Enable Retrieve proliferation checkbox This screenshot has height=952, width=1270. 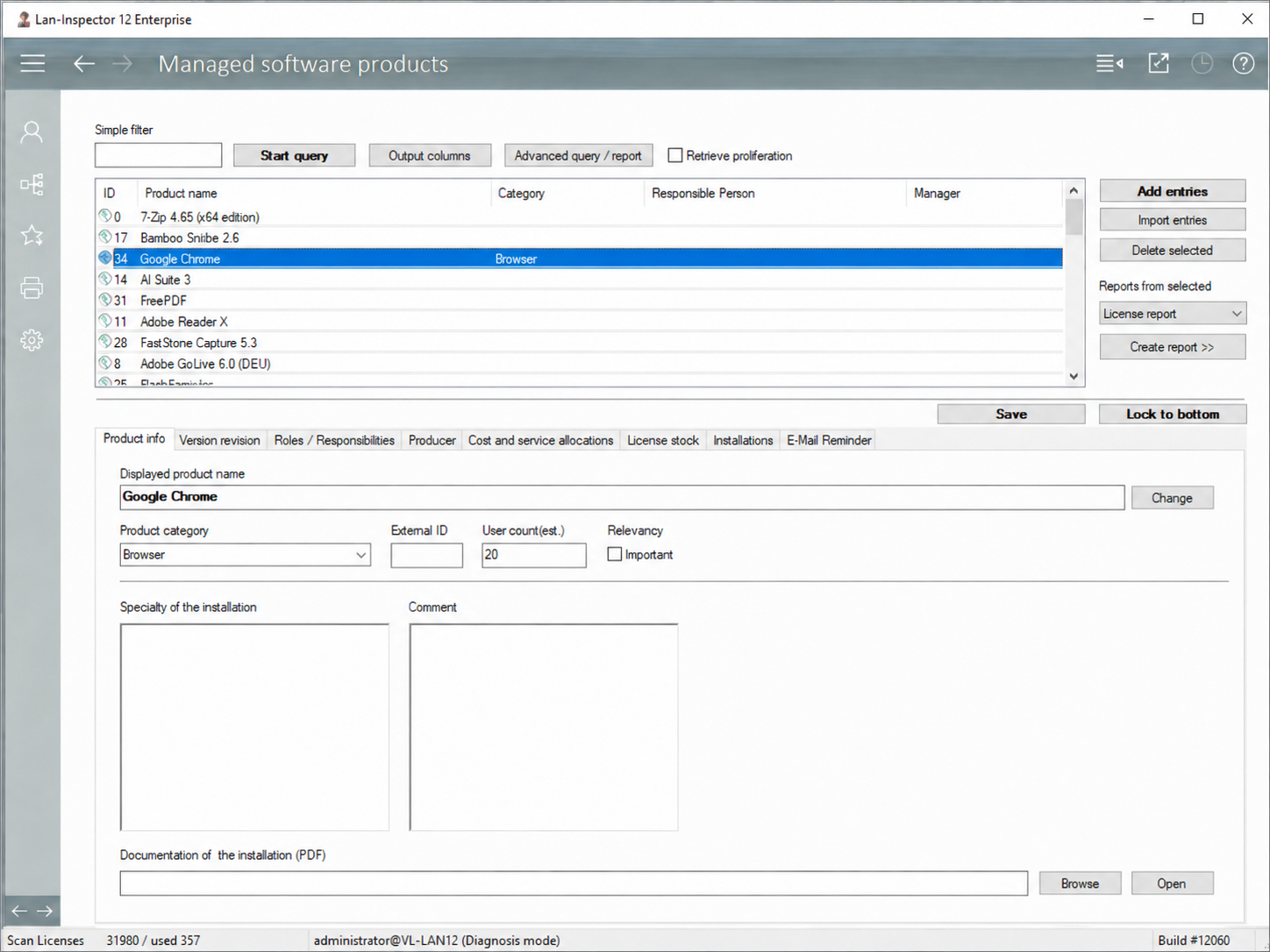coord(675,155)
